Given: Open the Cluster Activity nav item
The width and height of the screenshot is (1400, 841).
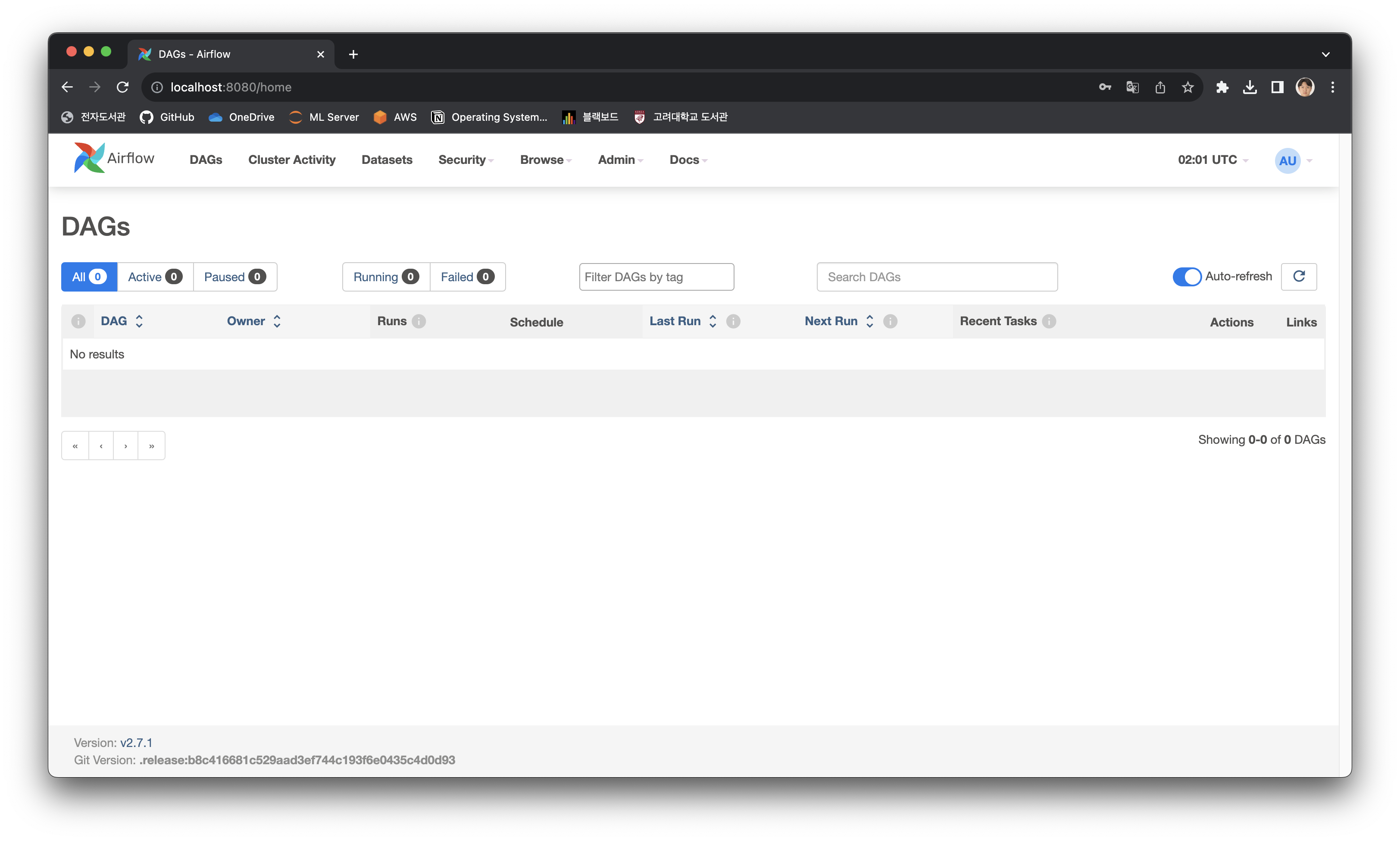Looking at the screenshot, I should 292,160.
